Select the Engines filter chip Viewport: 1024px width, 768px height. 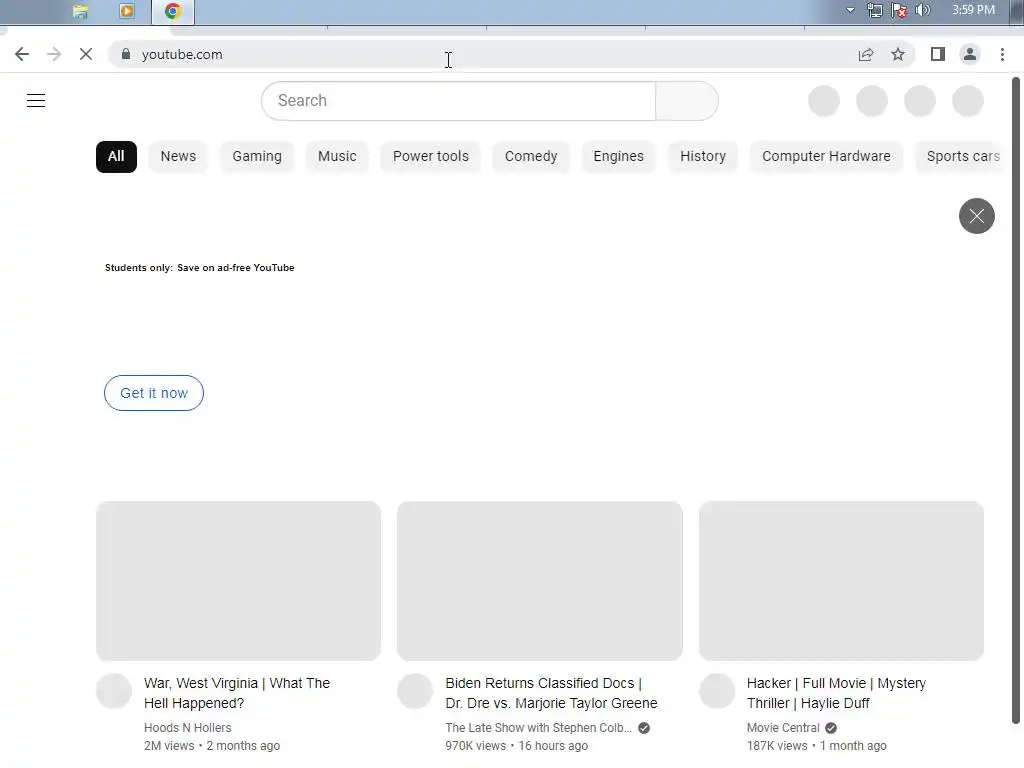618,157
